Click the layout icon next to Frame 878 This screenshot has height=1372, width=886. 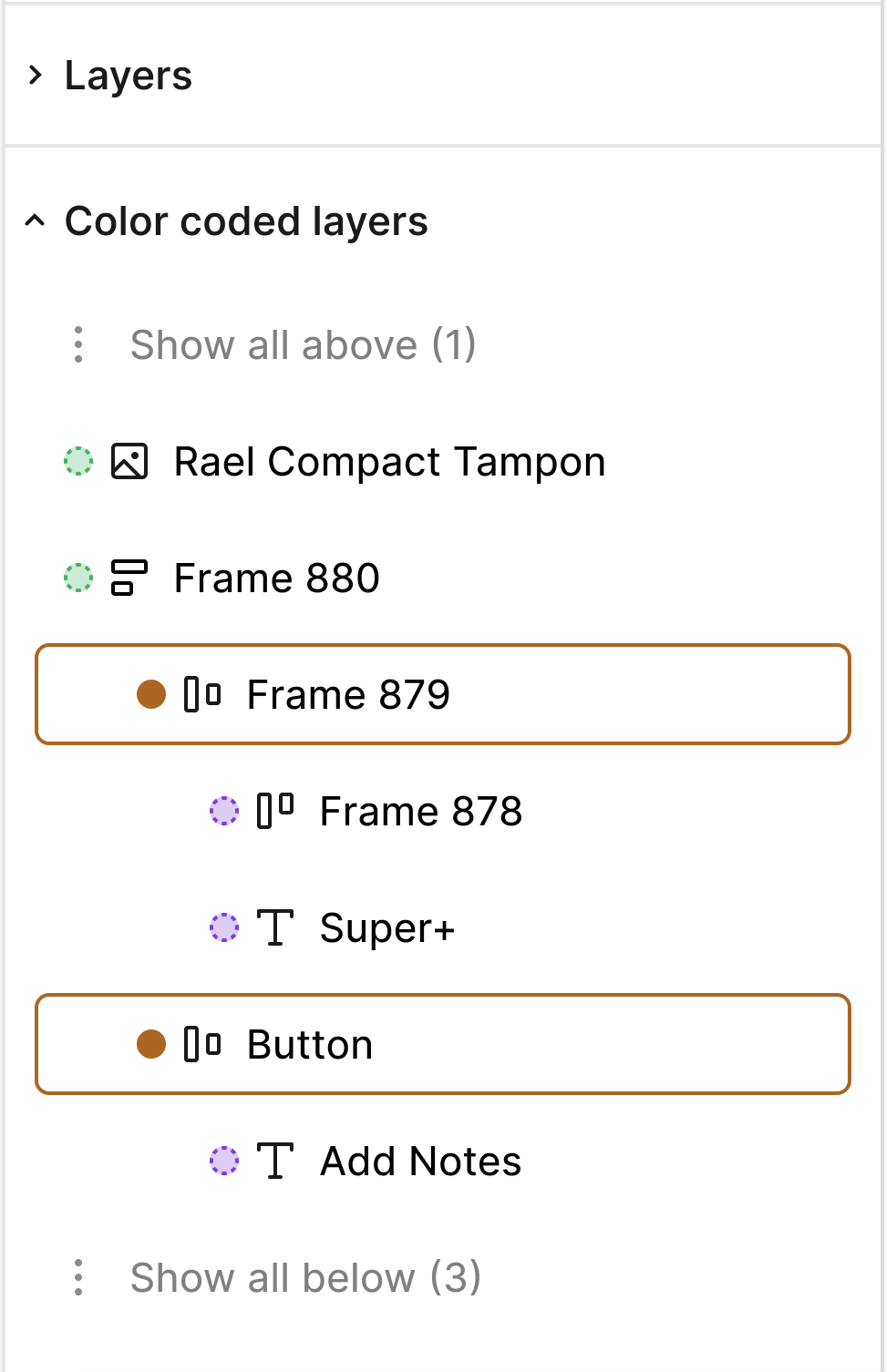275,811
